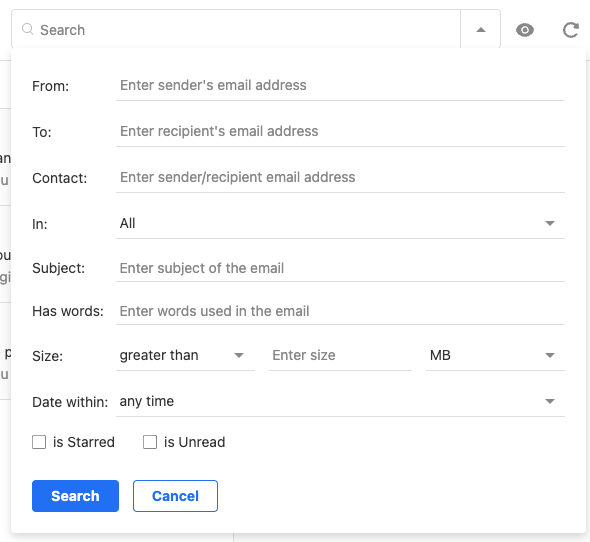Collapse the advanced search panel arrow
590x542 pixels.
tap(481, 30)
